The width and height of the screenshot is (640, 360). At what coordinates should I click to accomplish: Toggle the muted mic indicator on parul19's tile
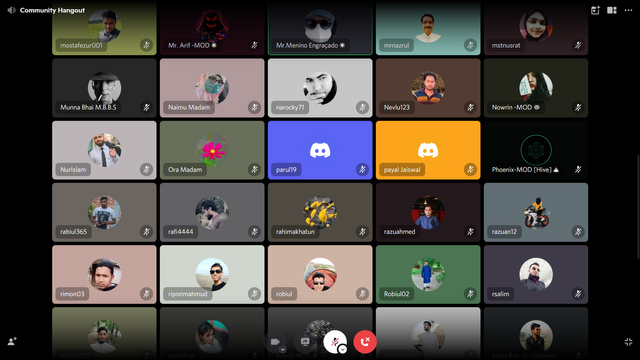pyautogui.click(x=362, y=169)
